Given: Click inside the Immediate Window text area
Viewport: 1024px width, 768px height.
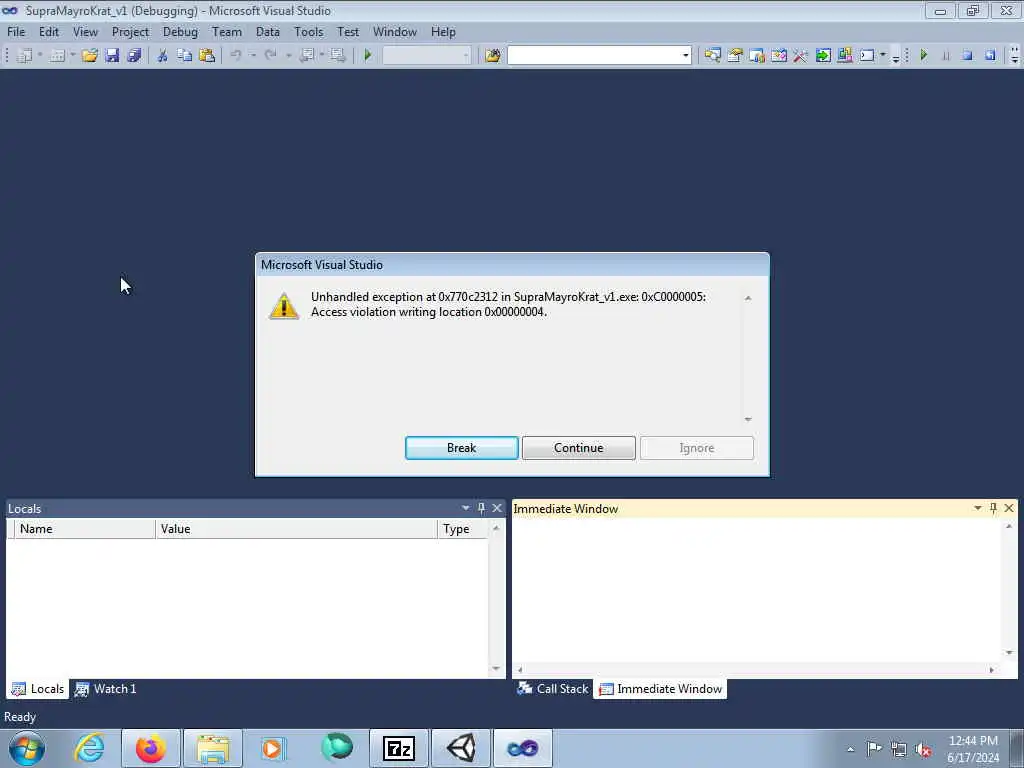Looking at the screenshot, I should pos(758,591).
